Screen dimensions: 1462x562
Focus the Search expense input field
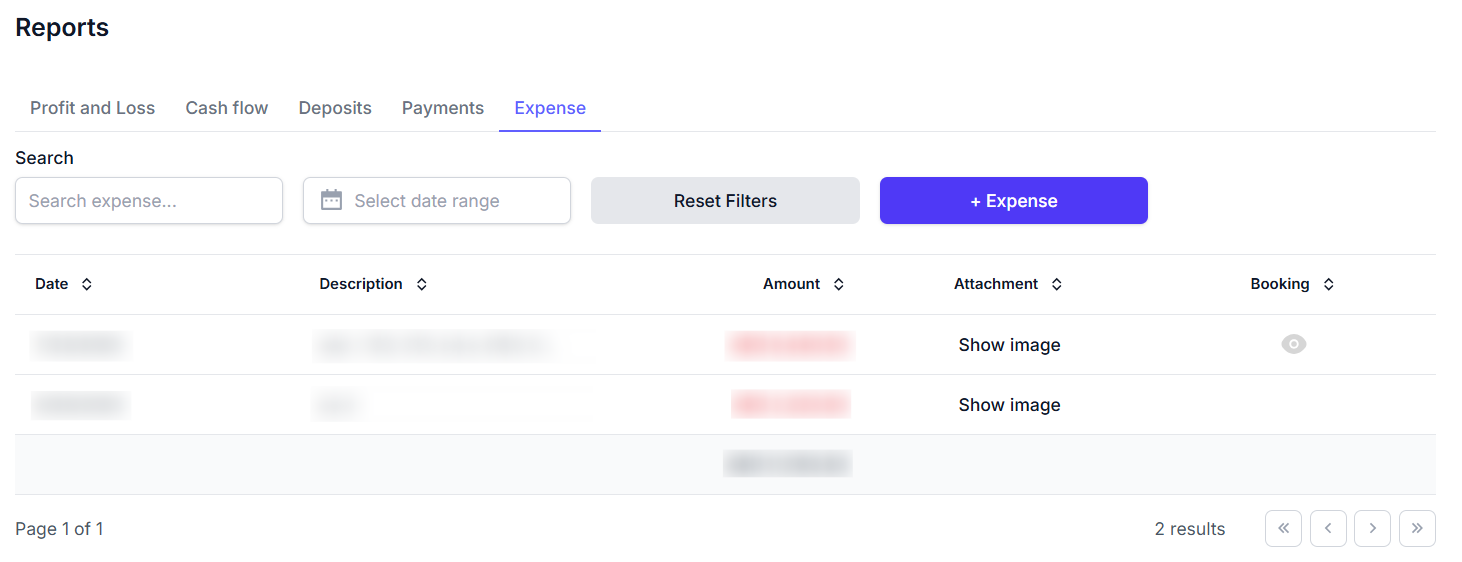click(149, 201)
